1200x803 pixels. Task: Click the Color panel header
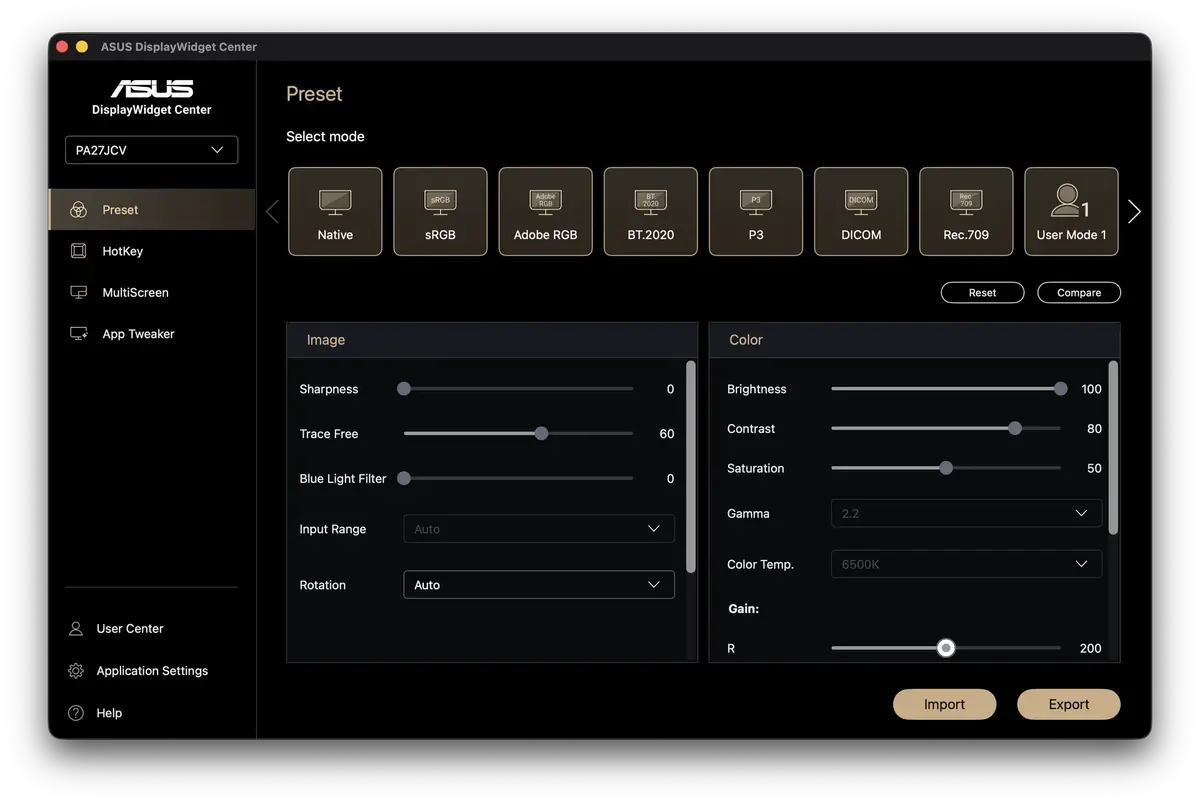coord(915,340)
